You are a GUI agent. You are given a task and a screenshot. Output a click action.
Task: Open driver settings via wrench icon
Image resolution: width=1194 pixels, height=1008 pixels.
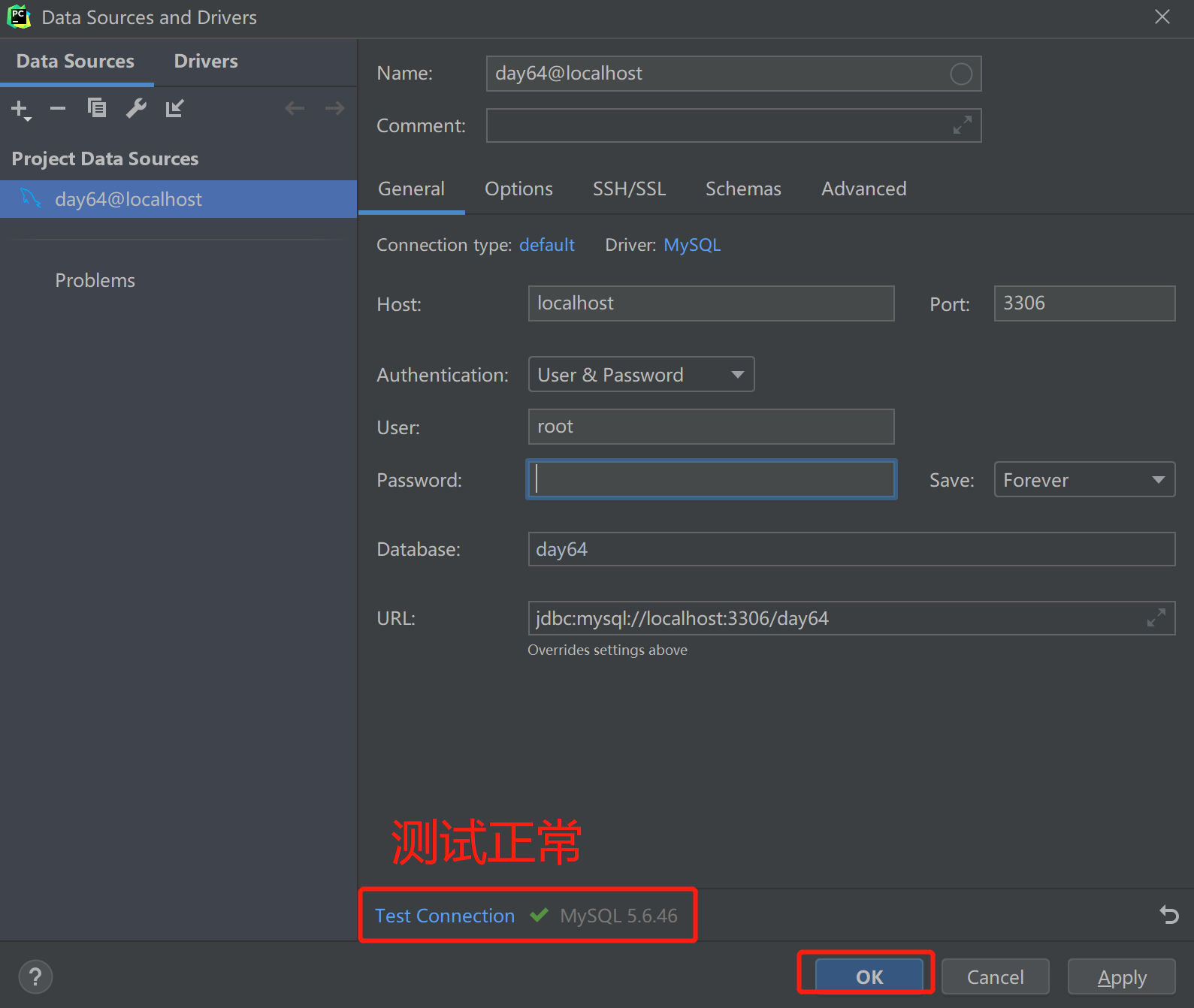pos(136,109)
